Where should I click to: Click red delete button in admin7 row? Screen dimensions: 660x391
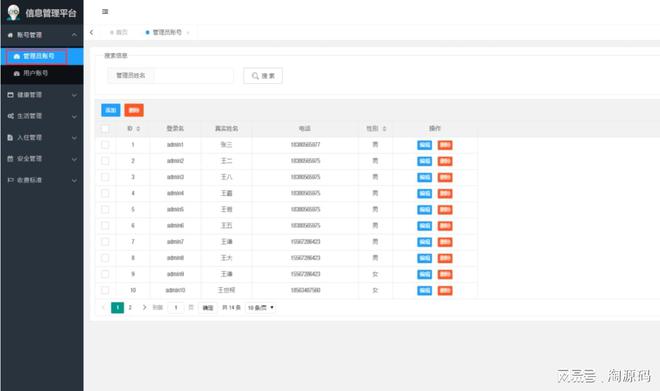click(445, 242)
